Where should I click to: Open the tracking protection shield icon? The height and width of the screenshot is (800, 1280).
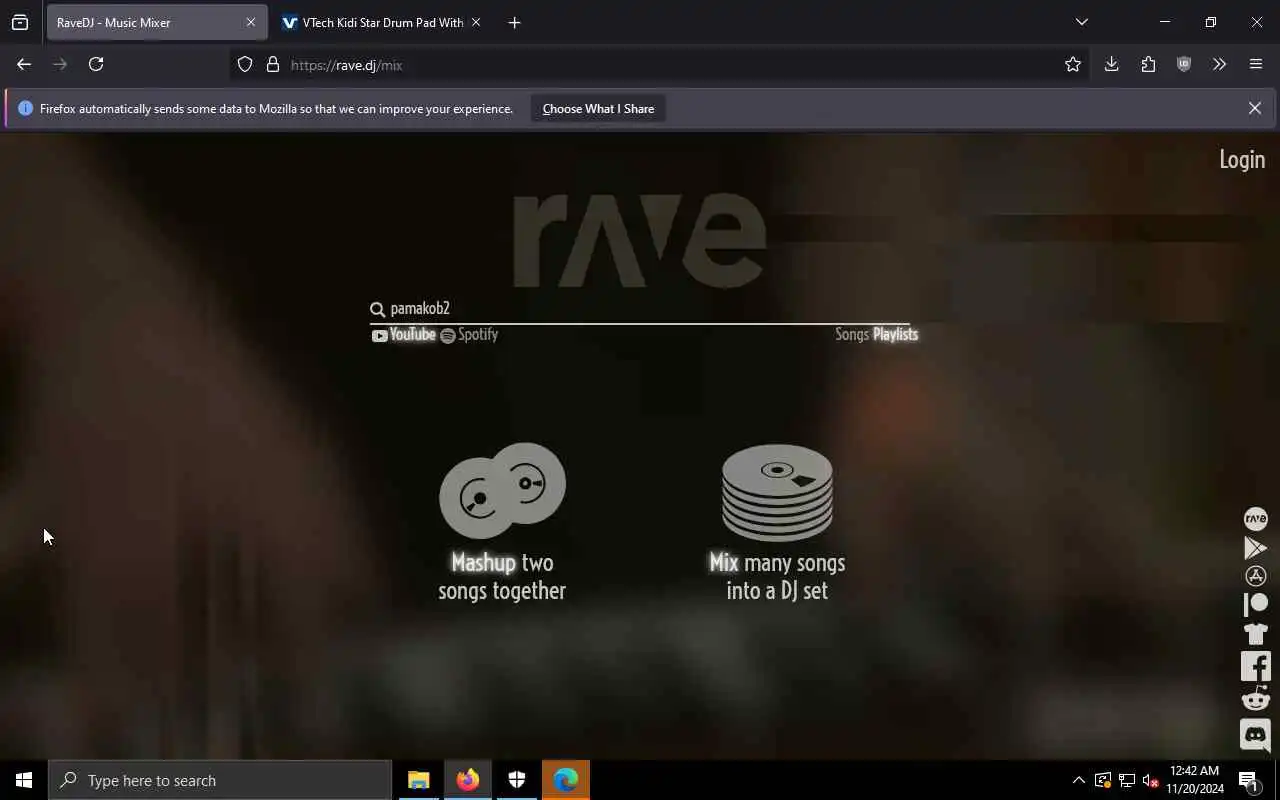[x=245, y=64]
